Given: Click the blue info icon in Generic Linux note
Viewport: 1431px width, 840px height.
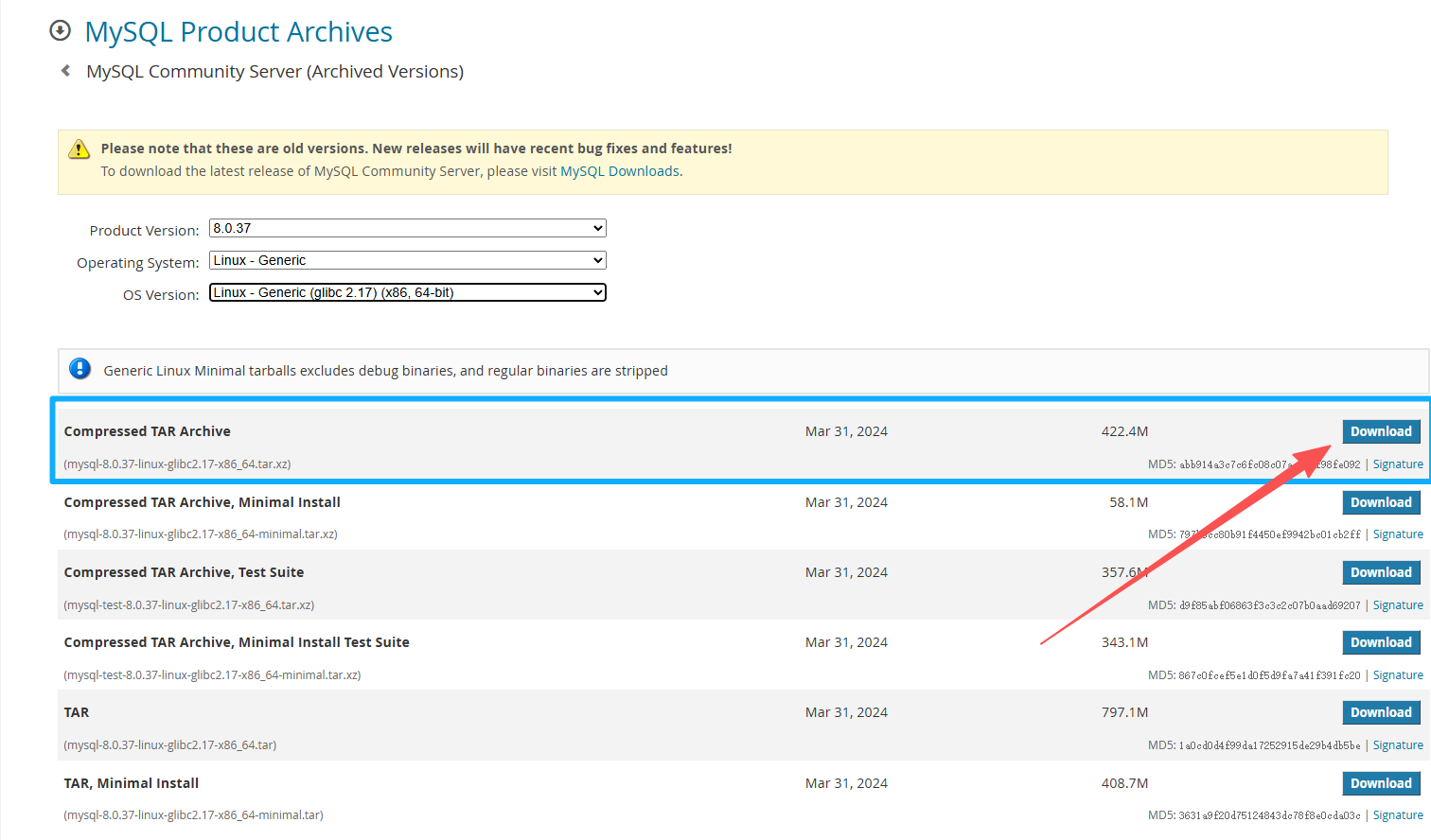Looking at the screenshot, I should point(80,369).
